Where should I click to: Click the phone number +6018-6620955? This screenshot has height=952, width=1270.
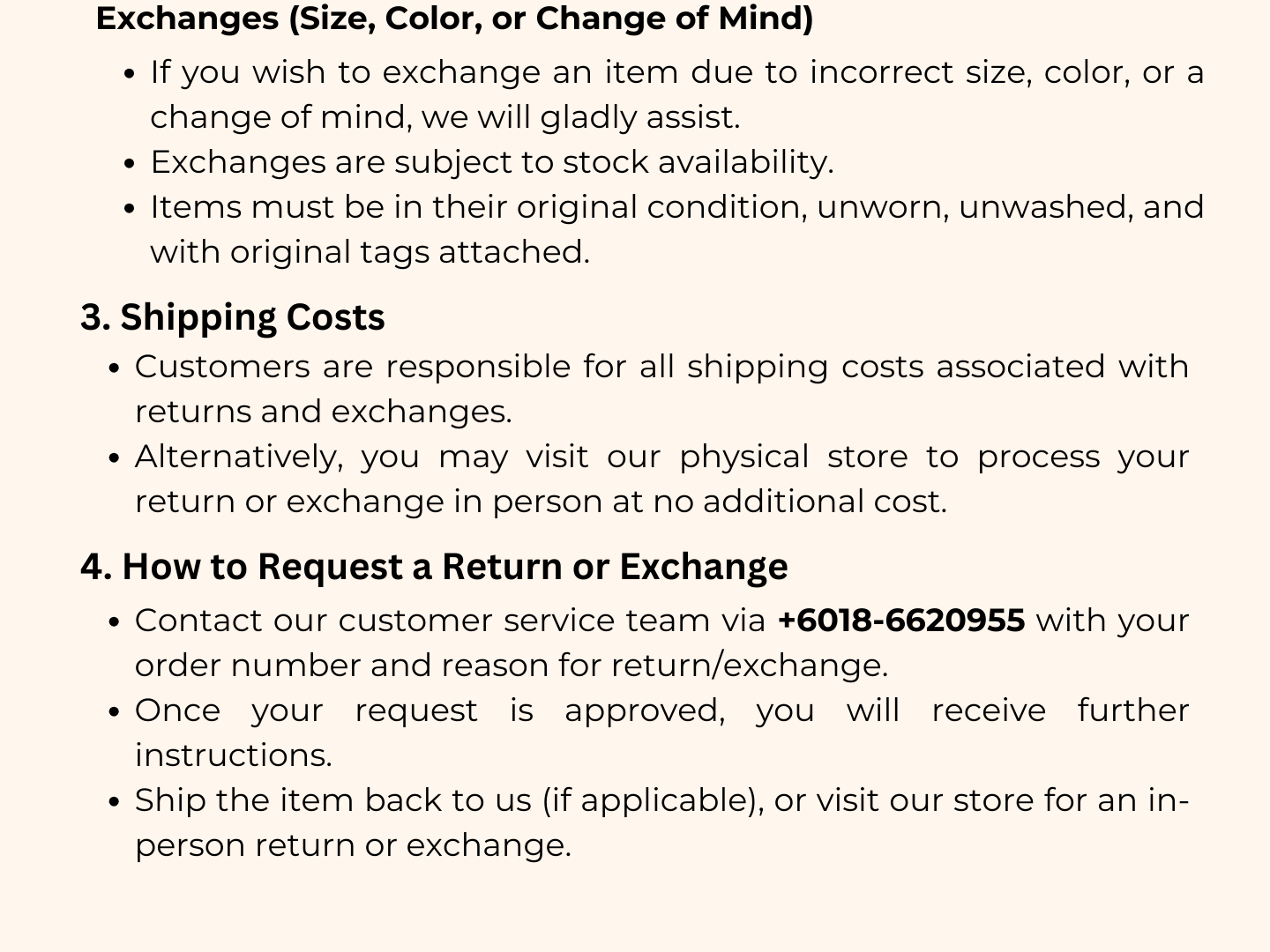901,621
